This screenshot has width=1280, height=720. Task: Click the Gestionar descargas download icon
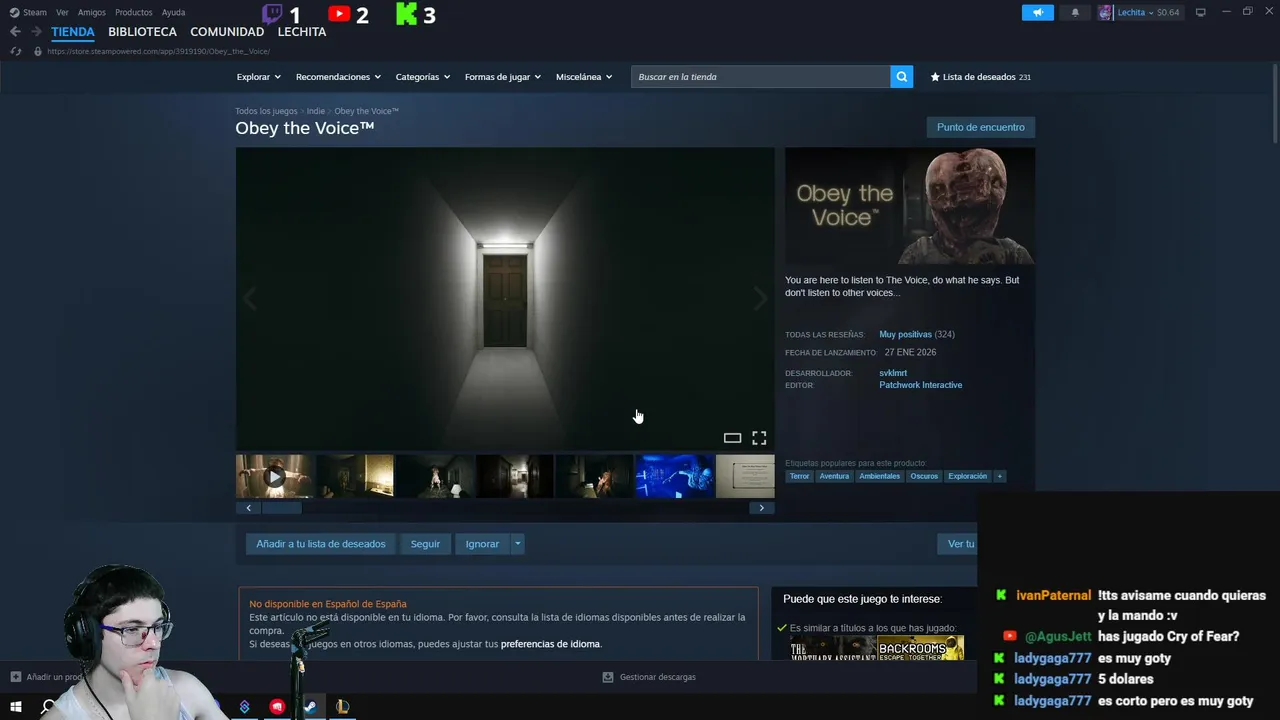[x=607, y=677]
